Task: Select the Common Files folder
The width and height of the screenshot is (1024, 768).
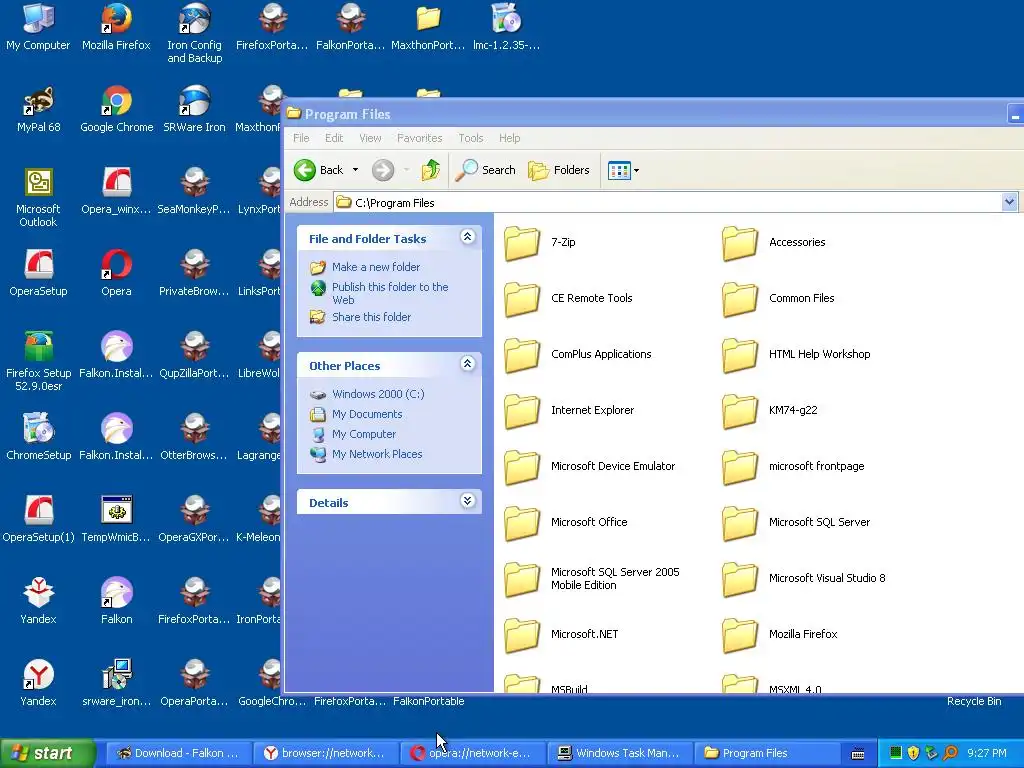Action: pyautogui.click(x=778, y=298)
